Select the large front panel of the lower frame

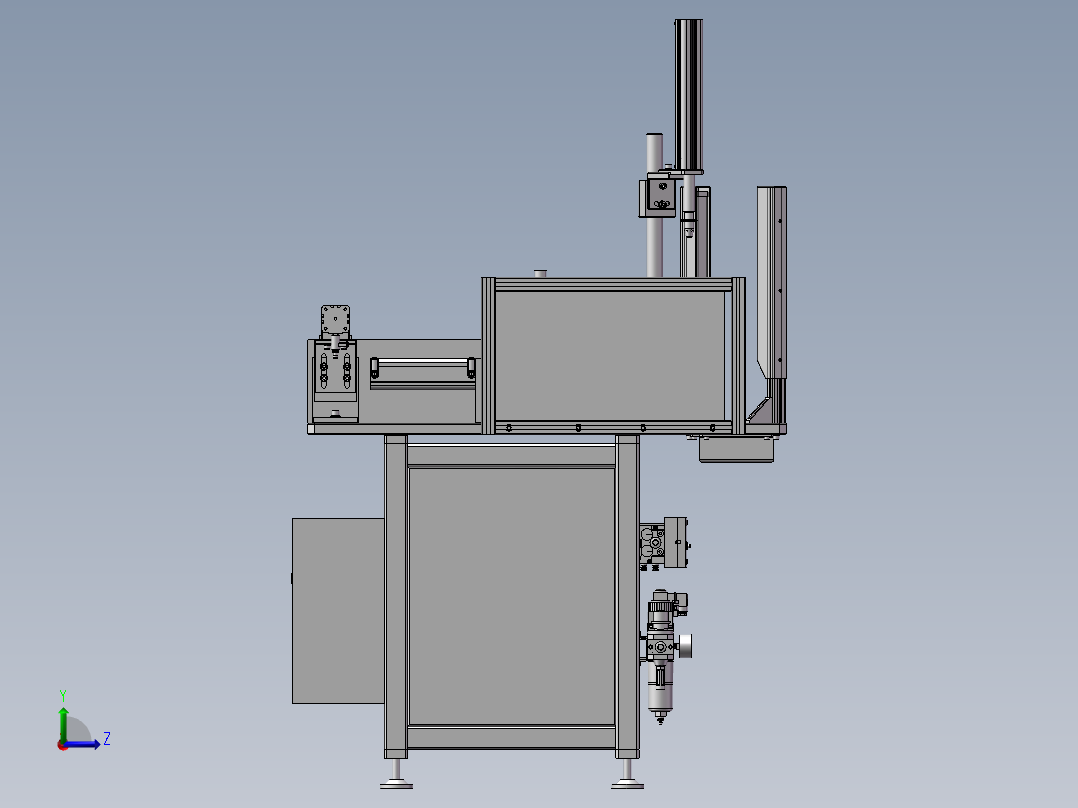point(511,596)
